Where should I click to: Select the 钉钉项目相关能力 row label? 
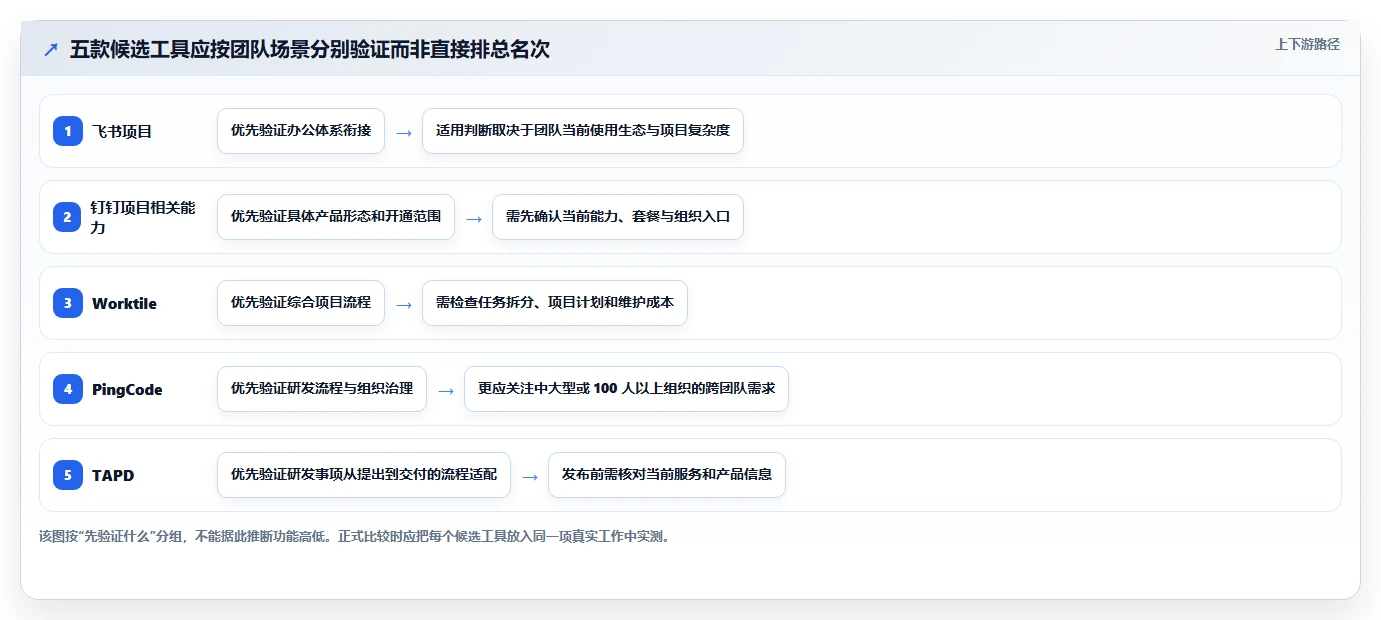(144, 217)
